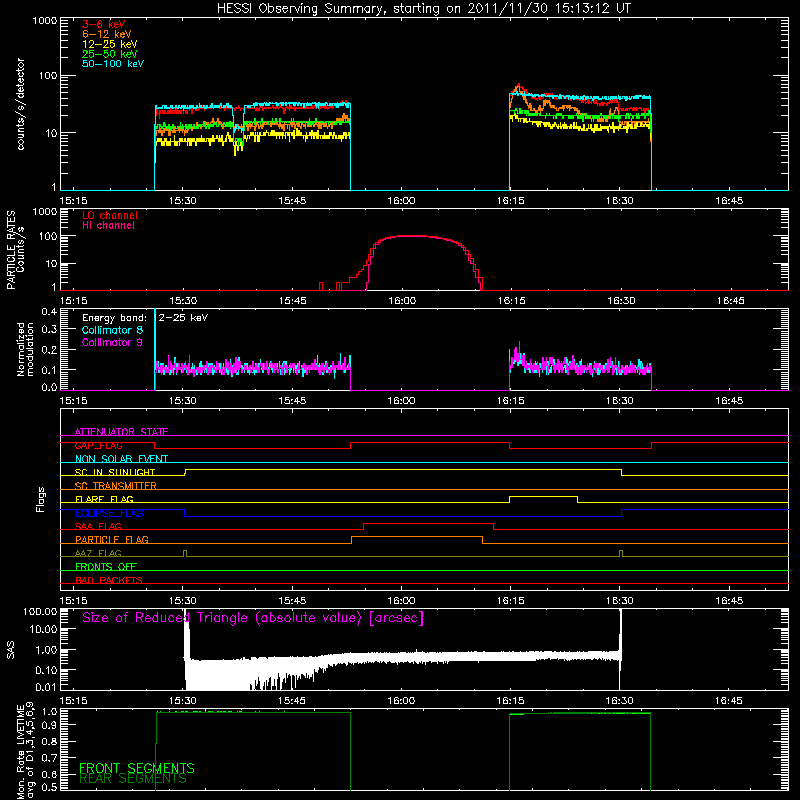The image size is (800, 800).
Task: Click the 16:00 tick label on the count rate plot
Action: click(401, 201)
